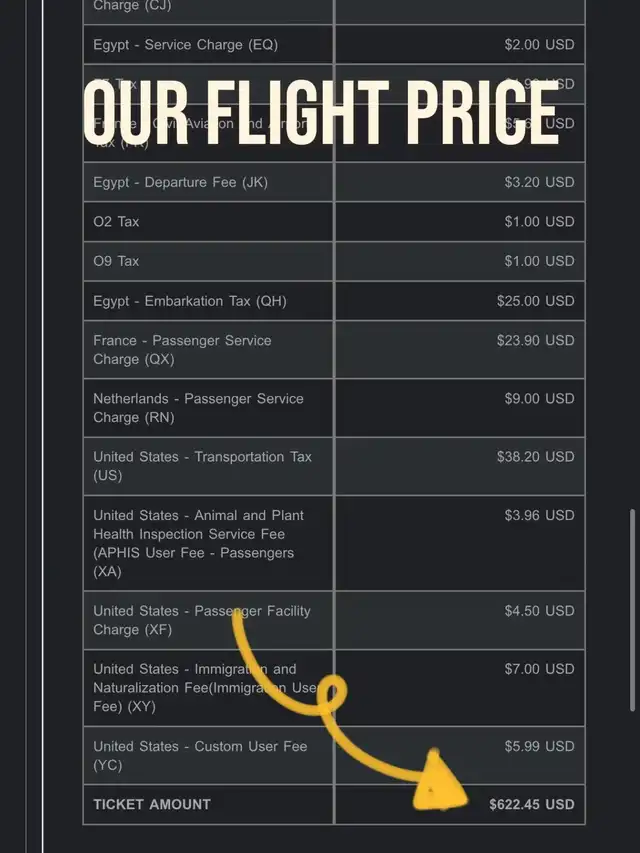
Task: Click United States - Transportation Tax (US) label
Action: point(202,466)
